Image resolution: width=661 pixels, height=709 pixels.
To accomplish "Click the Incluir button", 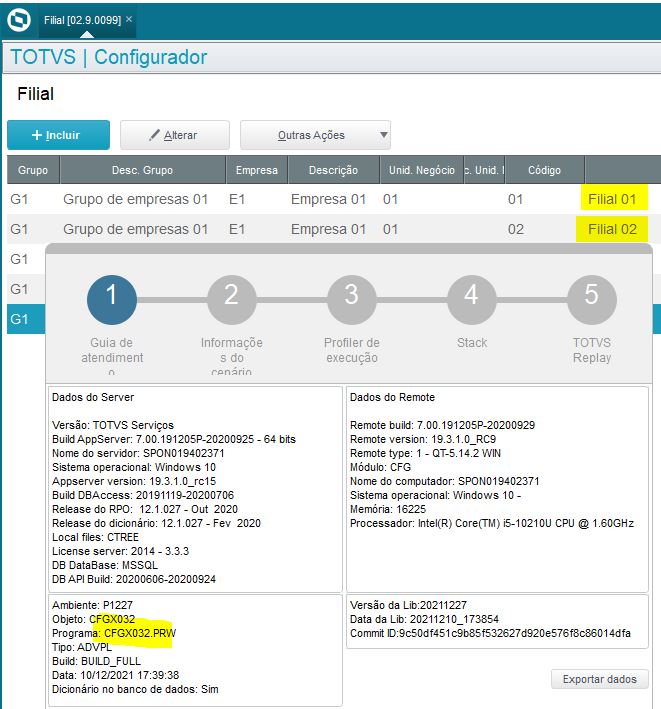I will tap(58, 135).
